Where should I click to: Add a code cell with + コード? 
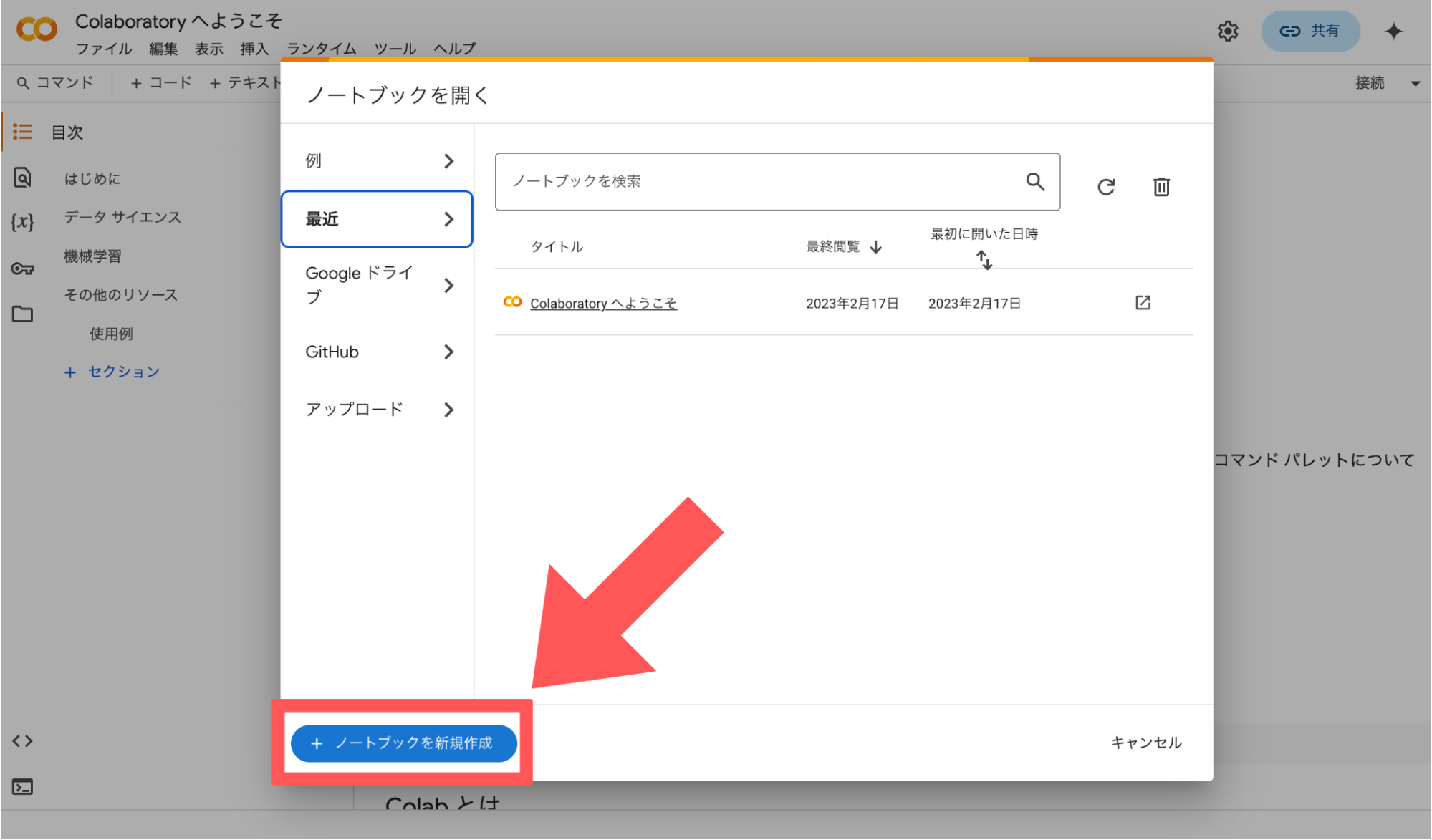coord(161,83)
